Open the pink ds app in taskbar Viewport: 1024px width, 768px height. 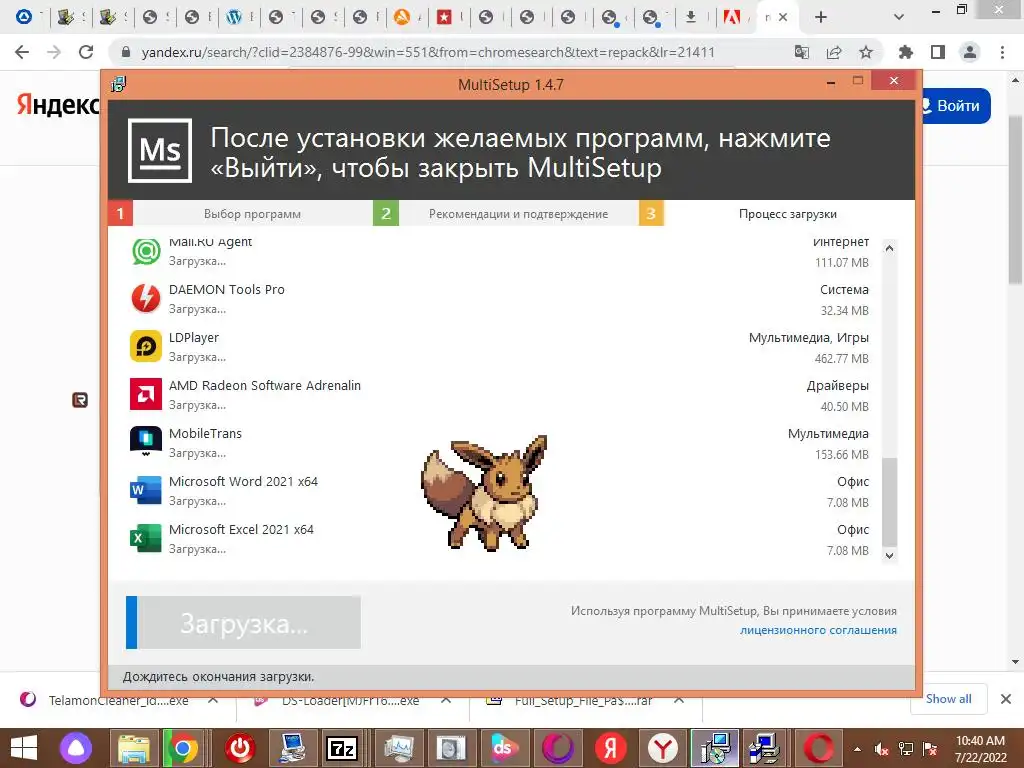(503, 748)
